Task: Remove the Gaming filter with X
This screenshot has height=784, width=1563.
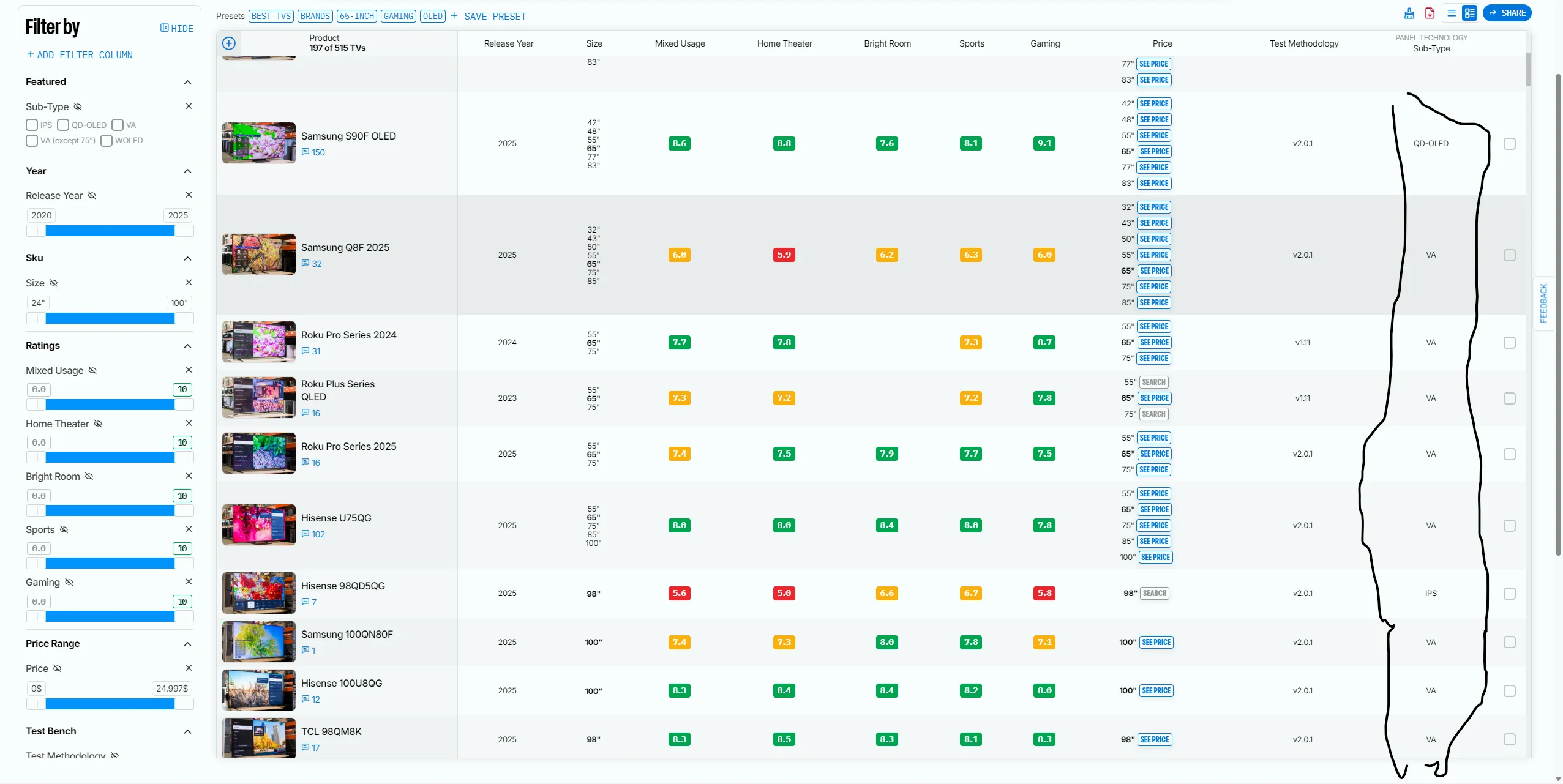Action: click(x=189, y=582)
